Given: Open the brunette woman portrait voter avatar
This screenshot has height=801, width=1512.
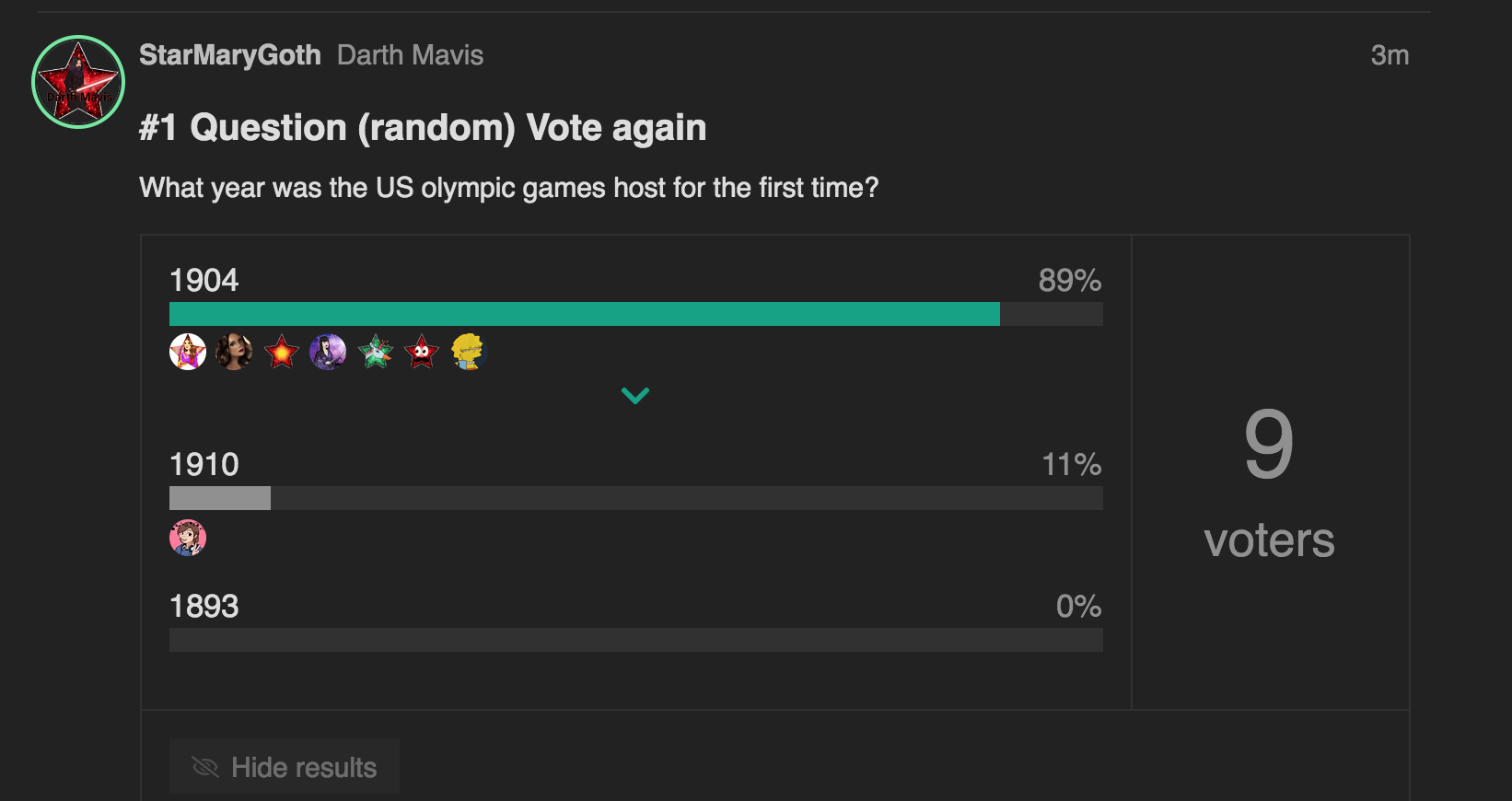Looking at the screenshot, I should (234, 352).
